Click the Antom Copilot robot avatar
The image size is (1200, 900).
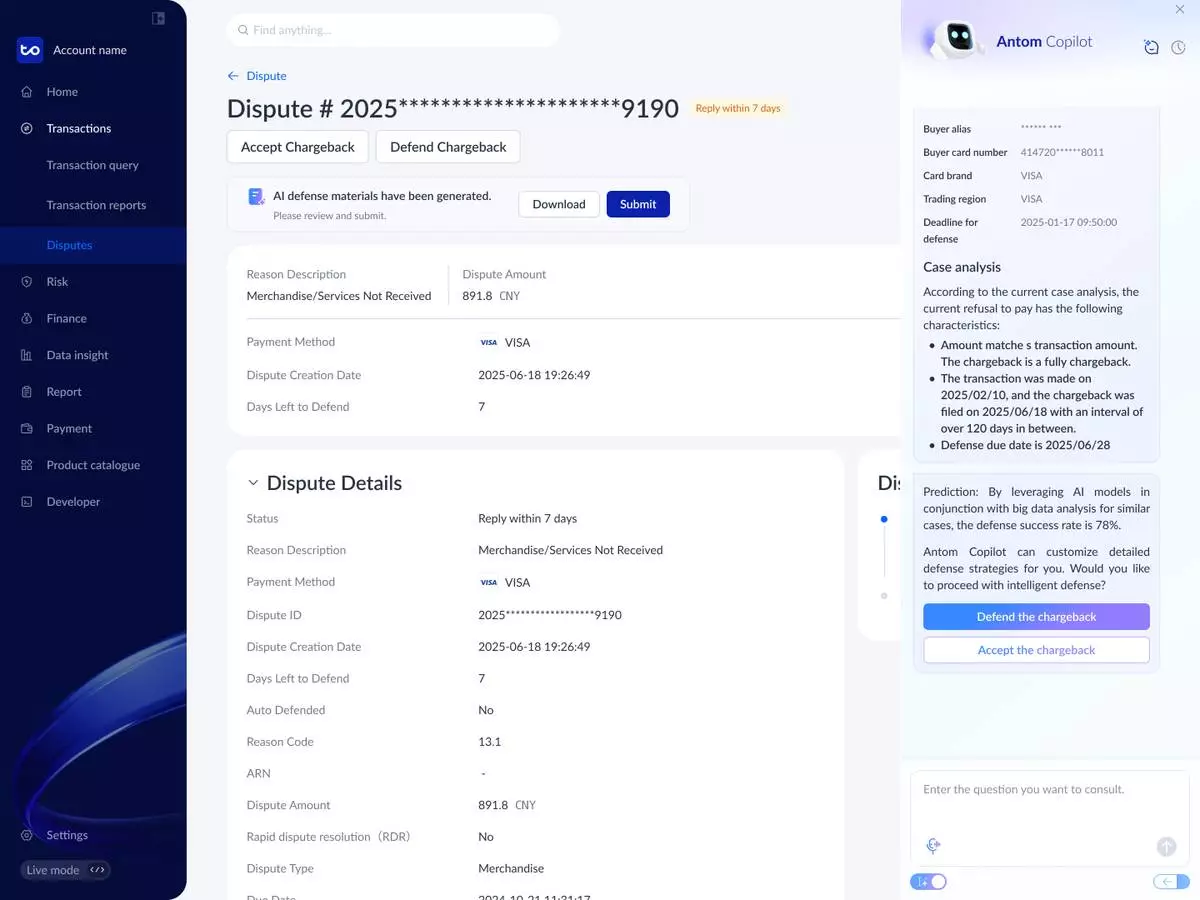tap(957, 40)
